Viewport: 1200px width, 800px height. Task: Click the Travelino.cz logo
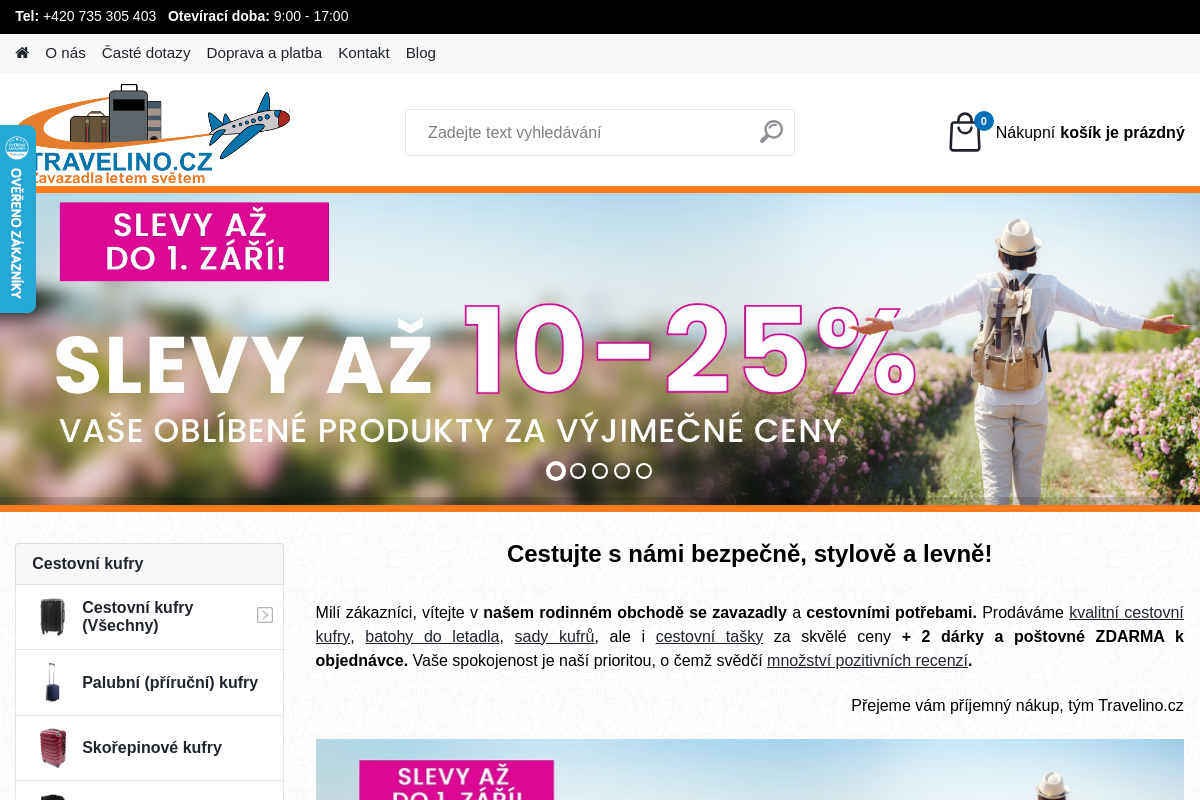tap(152, 135)
